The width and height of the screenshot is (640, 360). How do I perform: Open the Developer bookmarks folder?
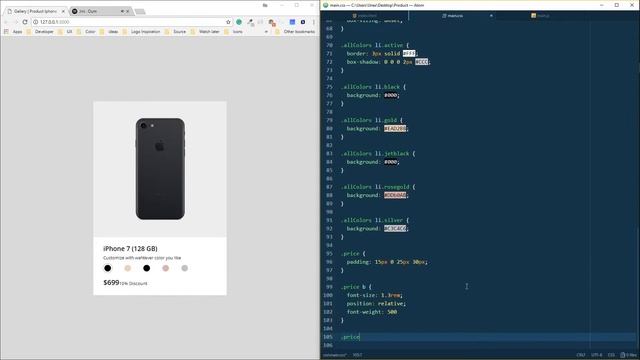pyautogui.click(x=40, y=31)
